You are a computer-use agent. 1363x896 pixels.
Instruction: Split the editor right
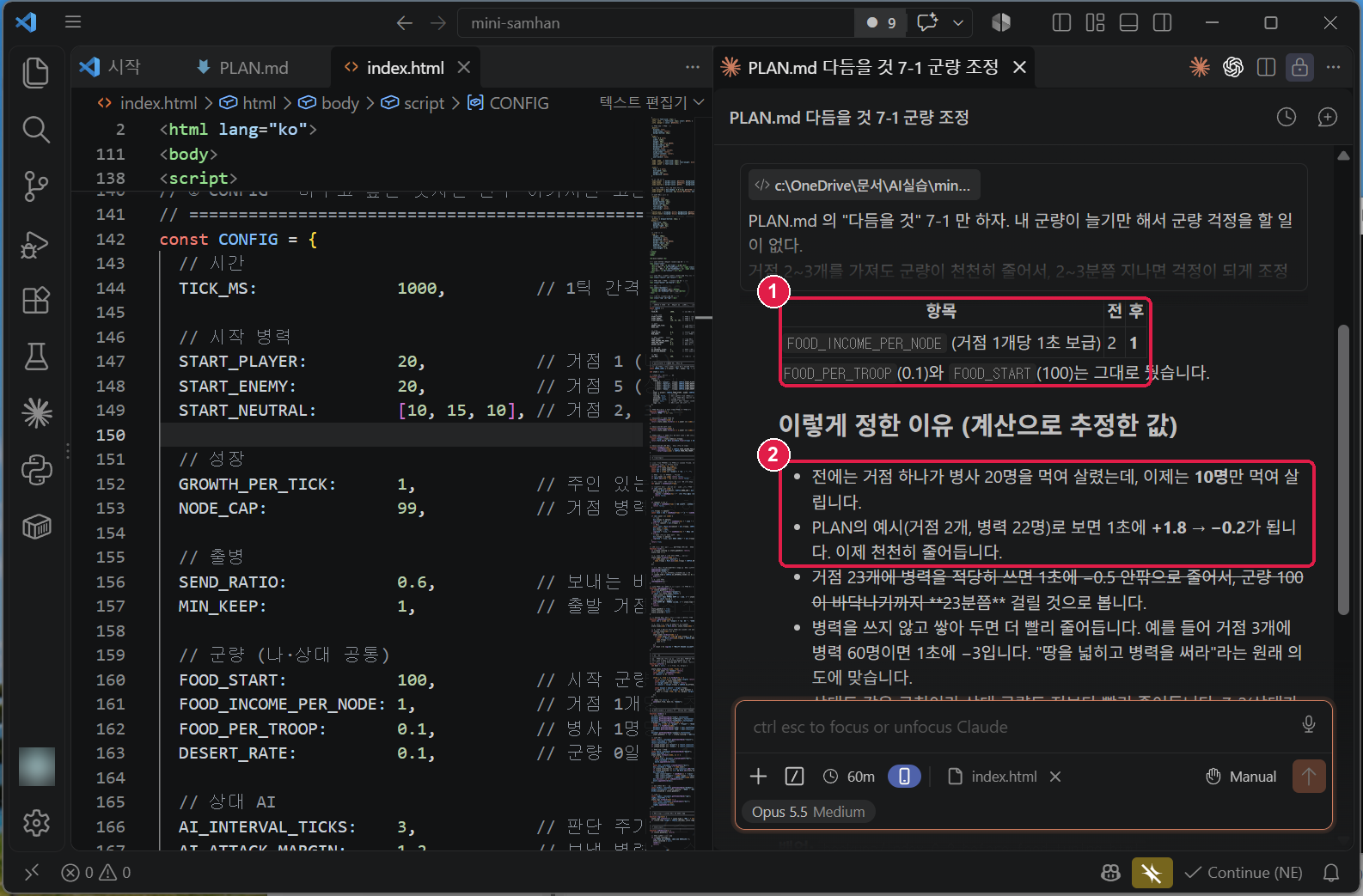click(1266, 67)
